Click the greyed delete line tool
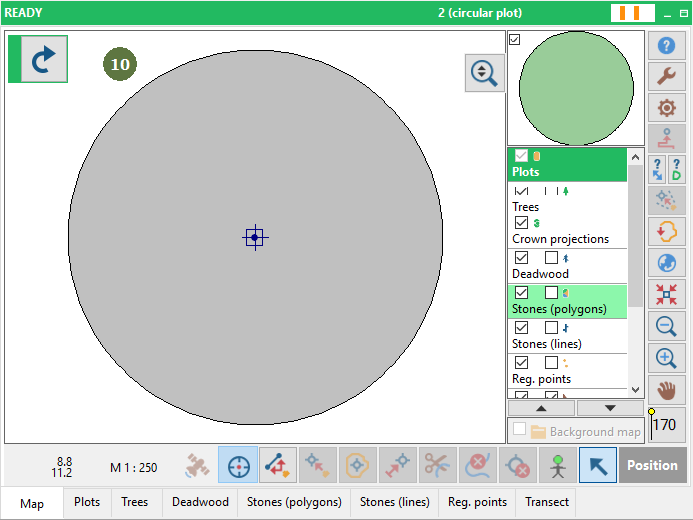This screenshot has width=693, height=520. point(478,465)
